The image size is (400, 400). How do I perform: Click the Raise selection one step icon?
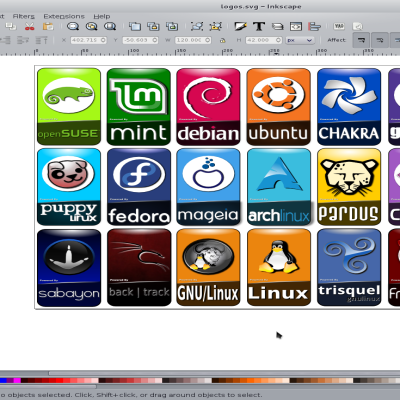click(23, 40)
